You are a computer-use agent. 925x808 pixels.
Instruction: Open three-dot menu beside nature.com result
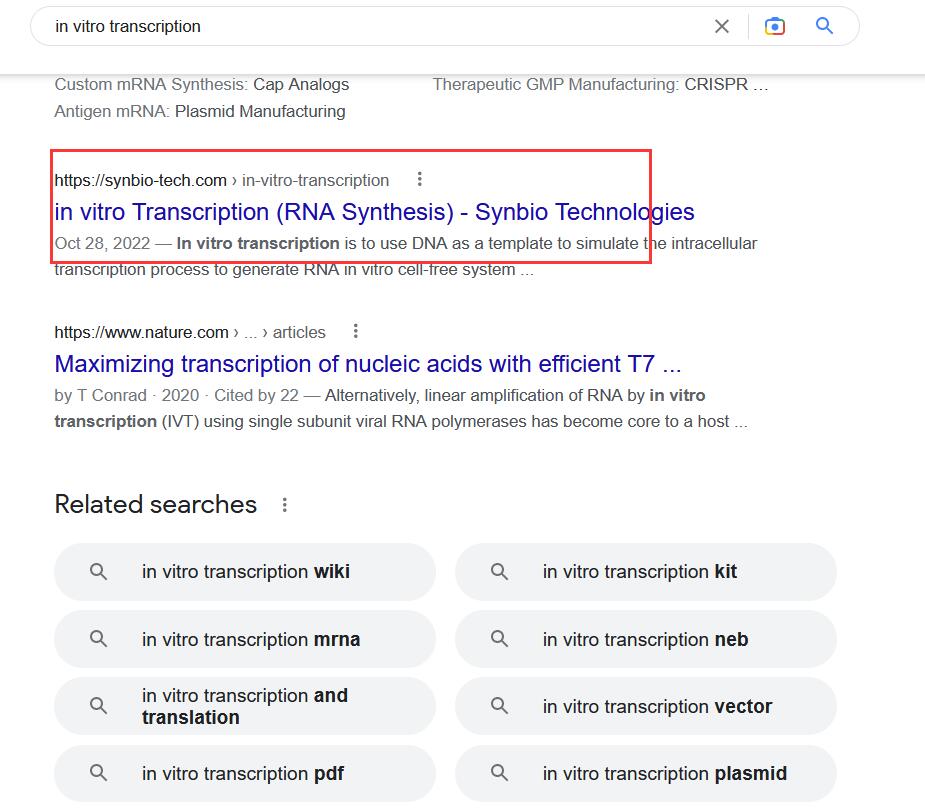[356, 332]
